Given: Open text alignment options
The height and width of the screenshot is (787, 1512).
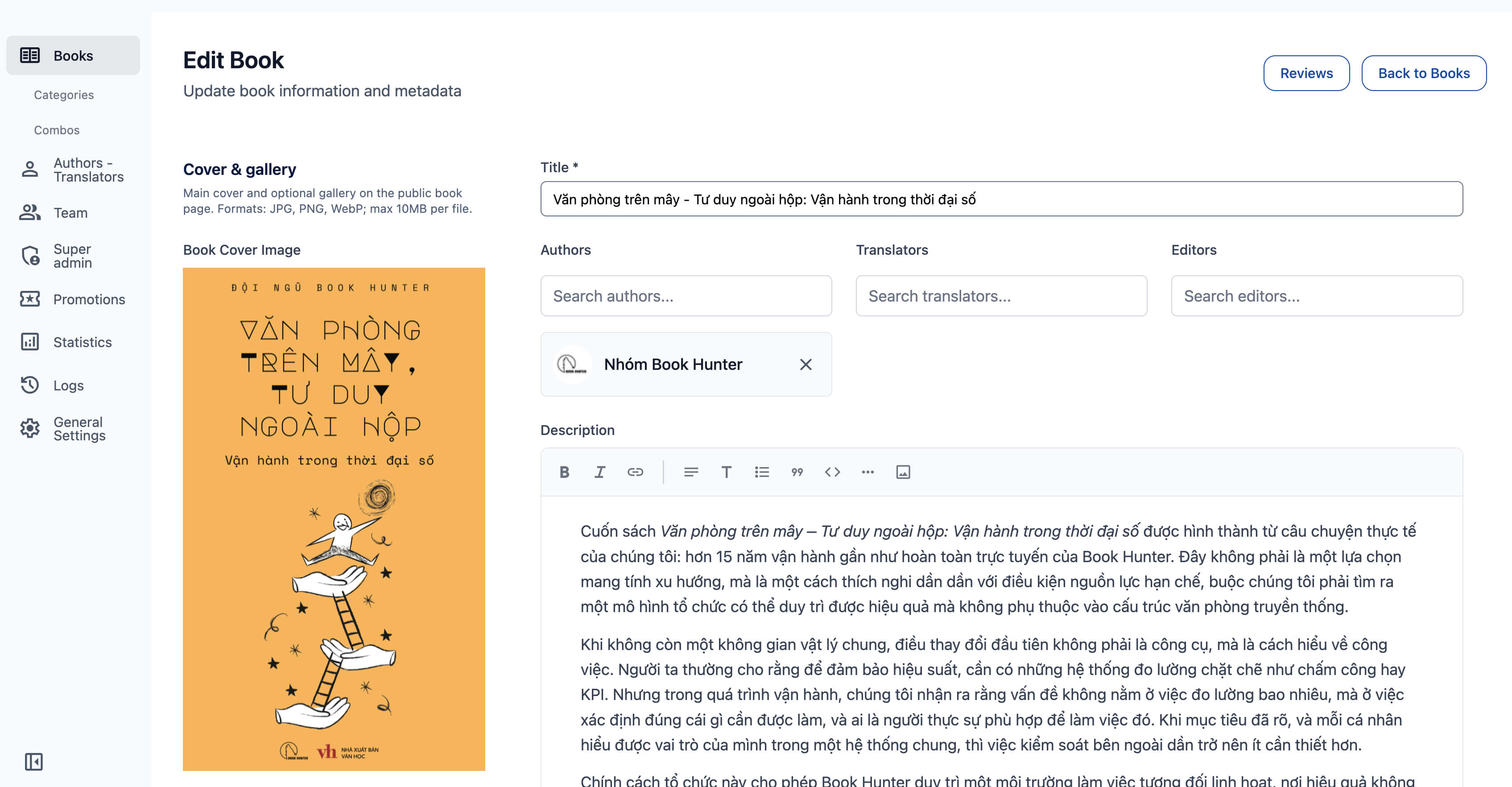Looking at the screenshot, I should (691, 472).
